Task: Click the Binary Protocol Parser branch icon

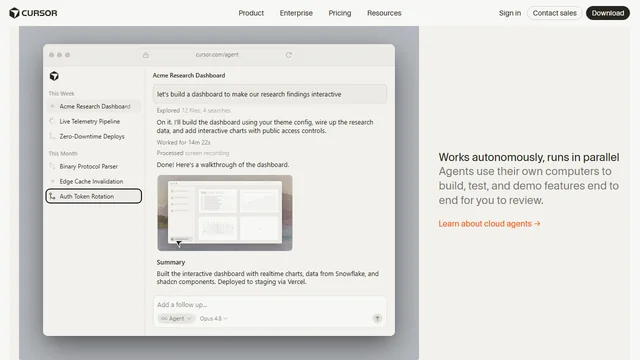Action: click(x=52, y=166)
